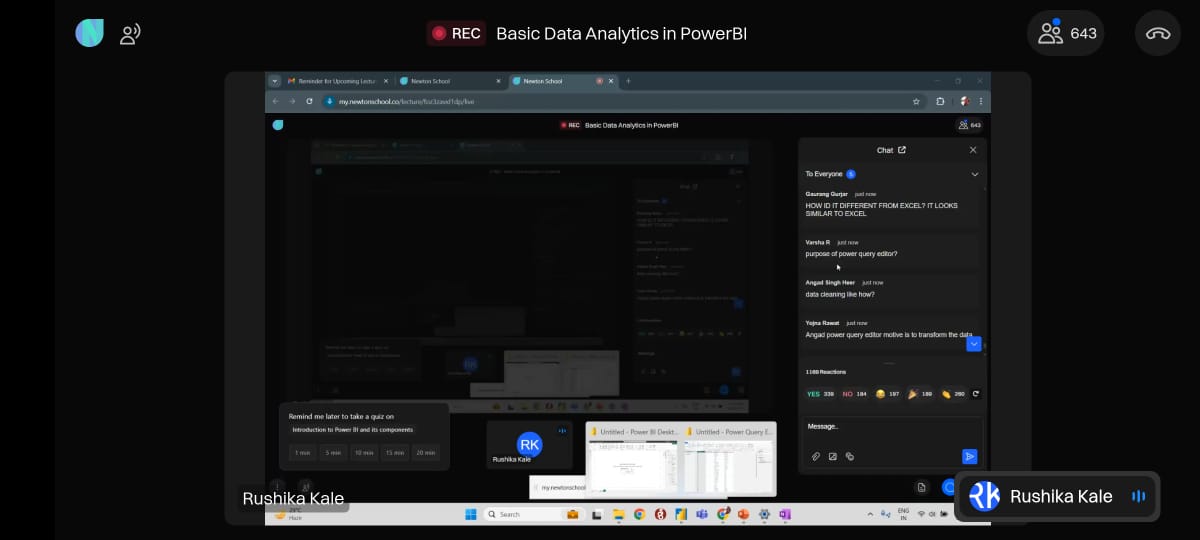Click the ENG IN language indicator
1200x540 pixels.
[903, 514]
